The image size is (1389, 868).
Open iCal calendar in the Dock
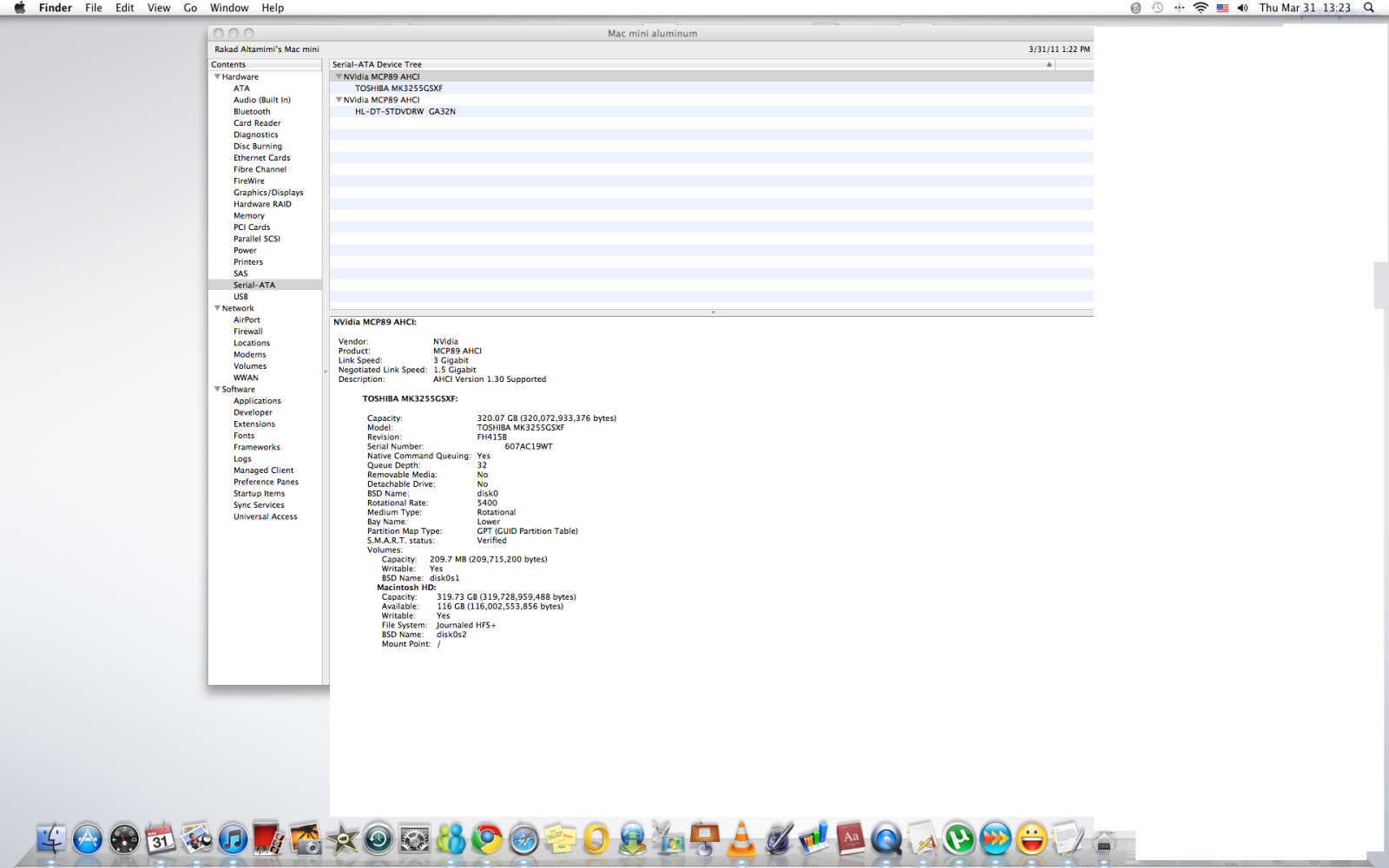pos(161,839)
